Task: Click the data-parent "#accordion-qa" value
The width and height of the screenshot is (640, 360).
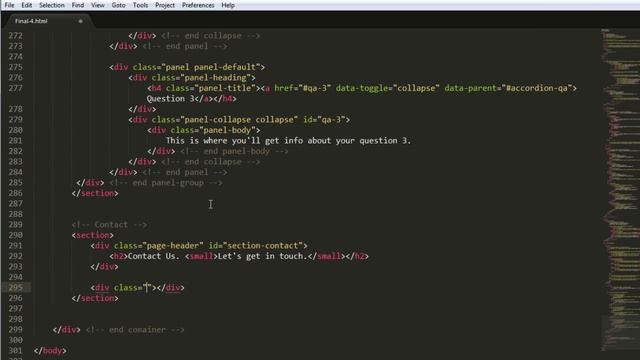Action: [537, 88]
